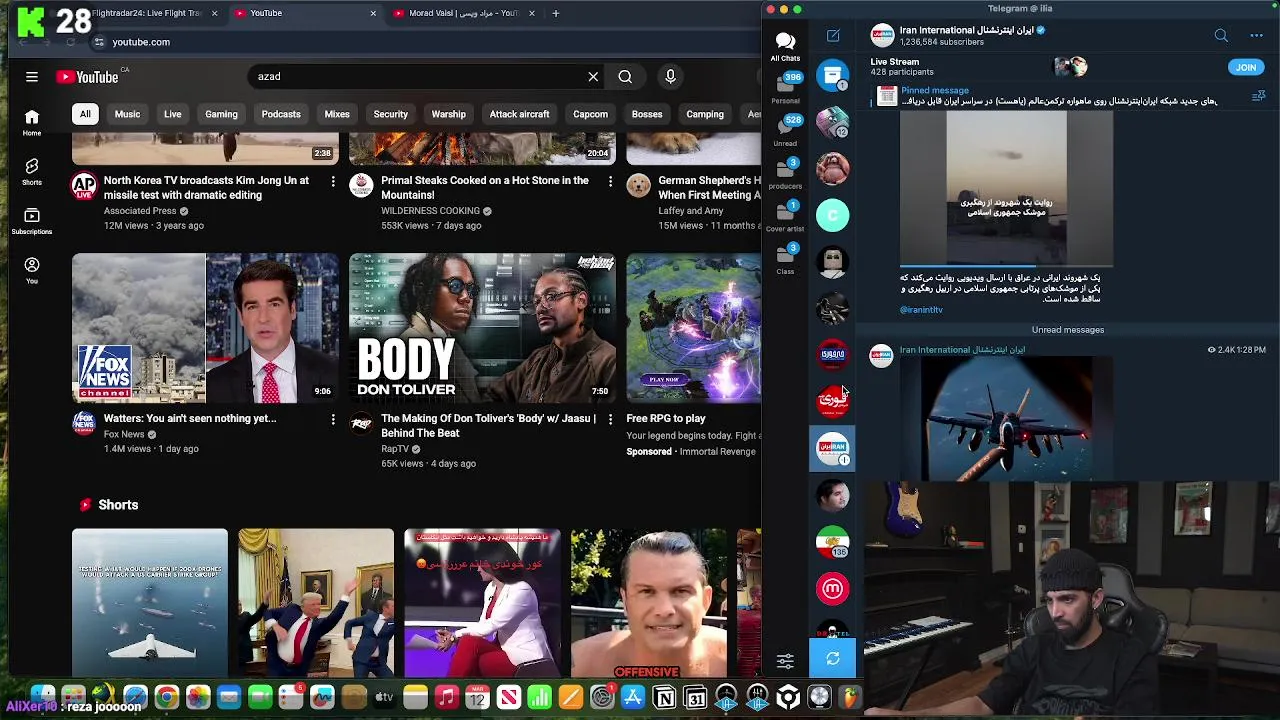The width and height of the screenshot is (1280, 720).
Task: Open options menu for North Korea TV video
Action: click(333, 181)
